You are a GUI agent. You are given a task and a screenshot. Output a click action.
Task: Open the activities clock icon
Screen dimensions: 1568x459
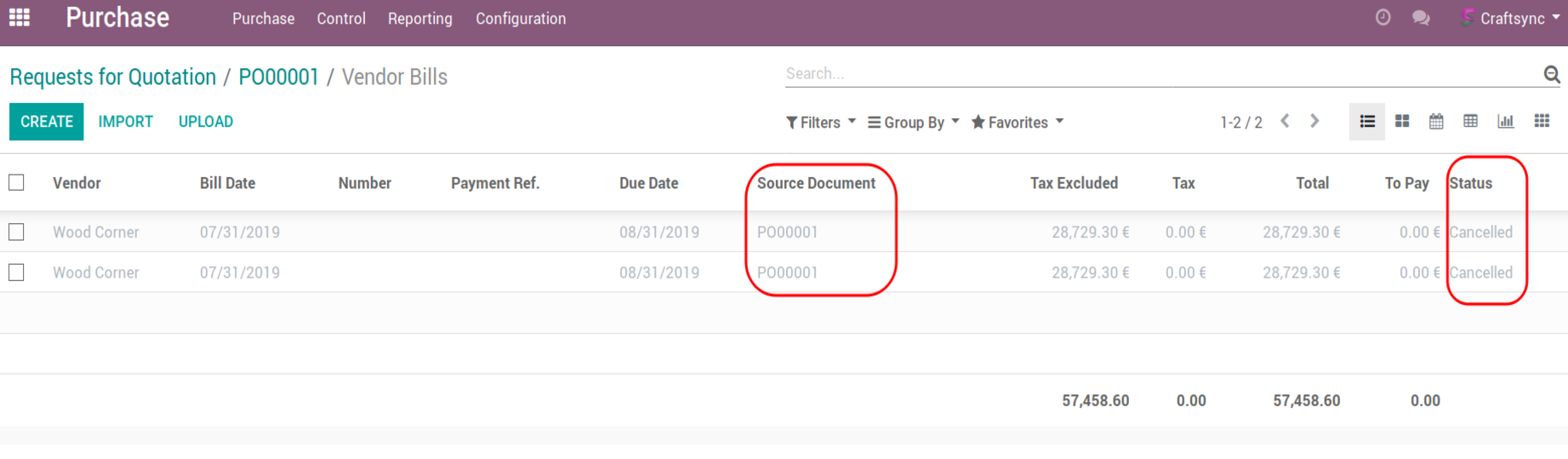point(1383,18)
